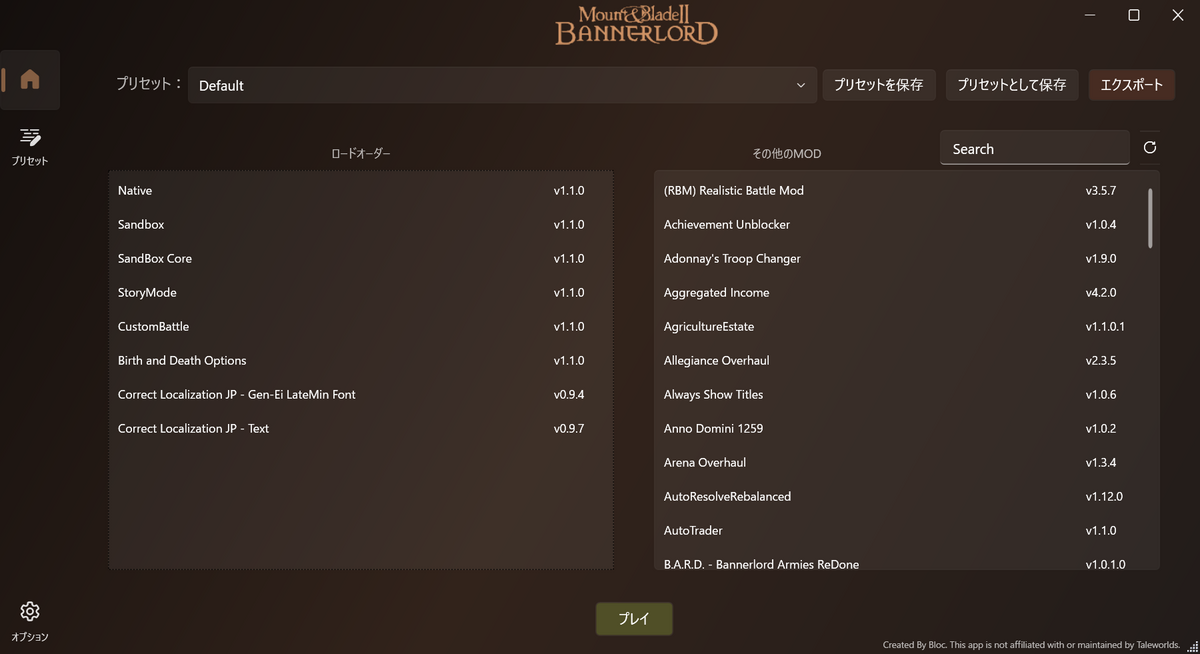The width and height of the screenshot is (1200, 654).
Task: Click the エクスポート button
Action: (1131, 85)
